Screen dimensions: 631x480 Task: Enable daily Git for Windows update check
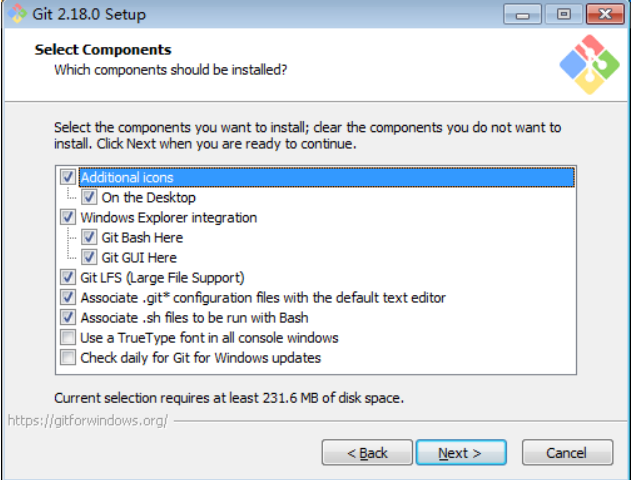pos(68,357)
